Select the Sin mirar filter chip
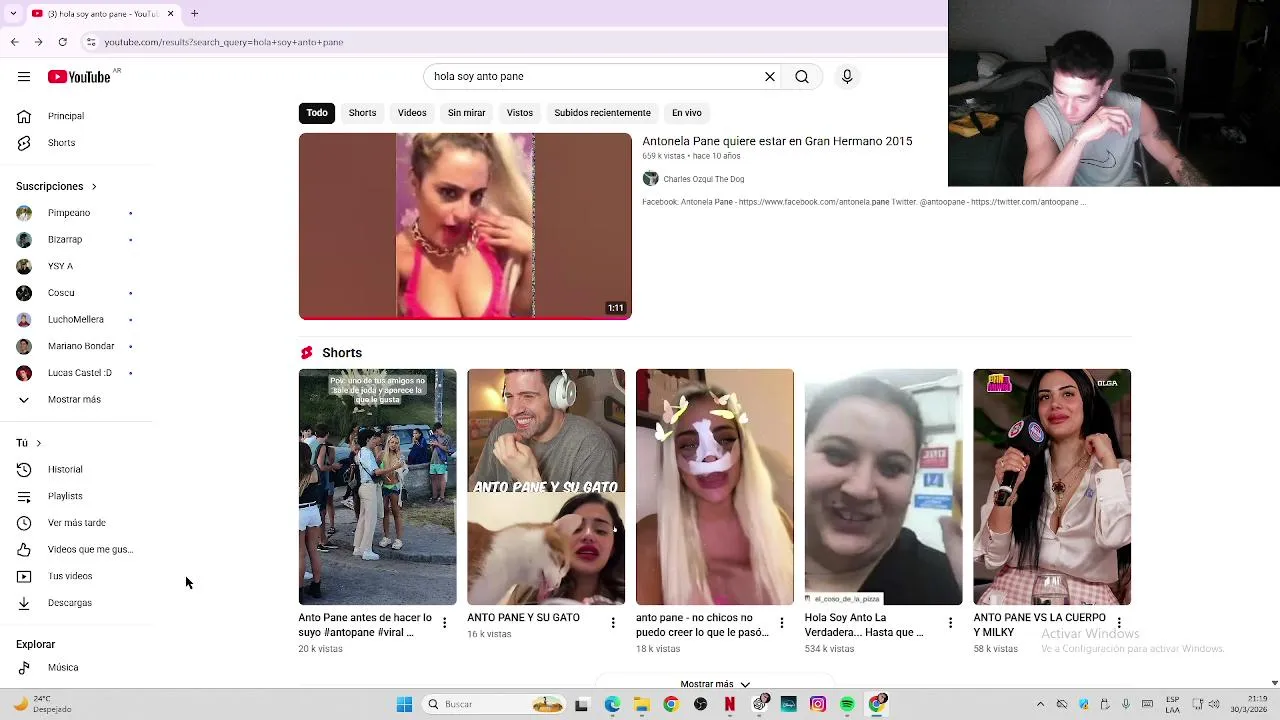This screenshot has height=720, width=1280. (x=466, y=113)
